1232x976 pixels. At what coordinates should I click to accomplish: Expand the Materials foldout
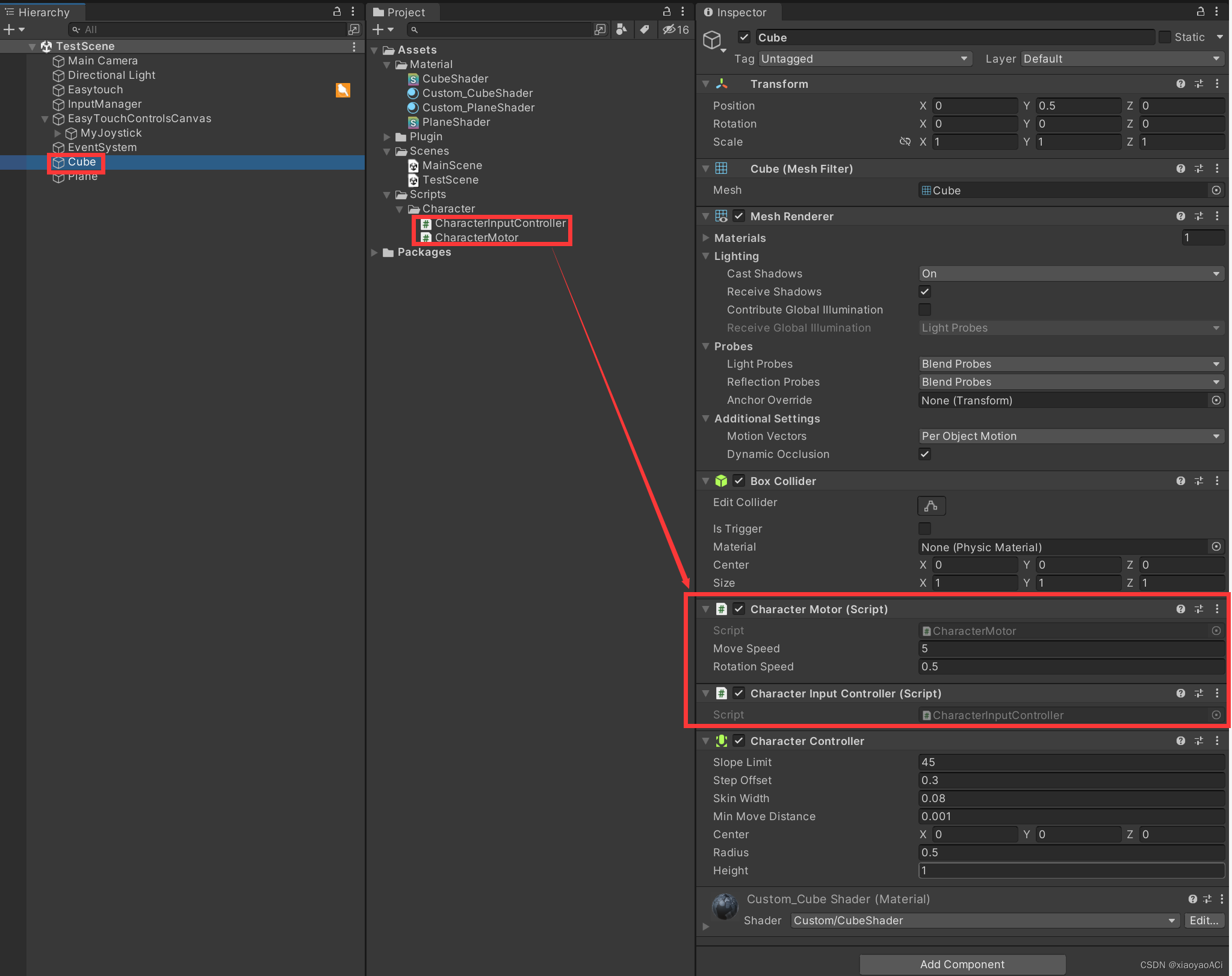[x=706, y=238]
